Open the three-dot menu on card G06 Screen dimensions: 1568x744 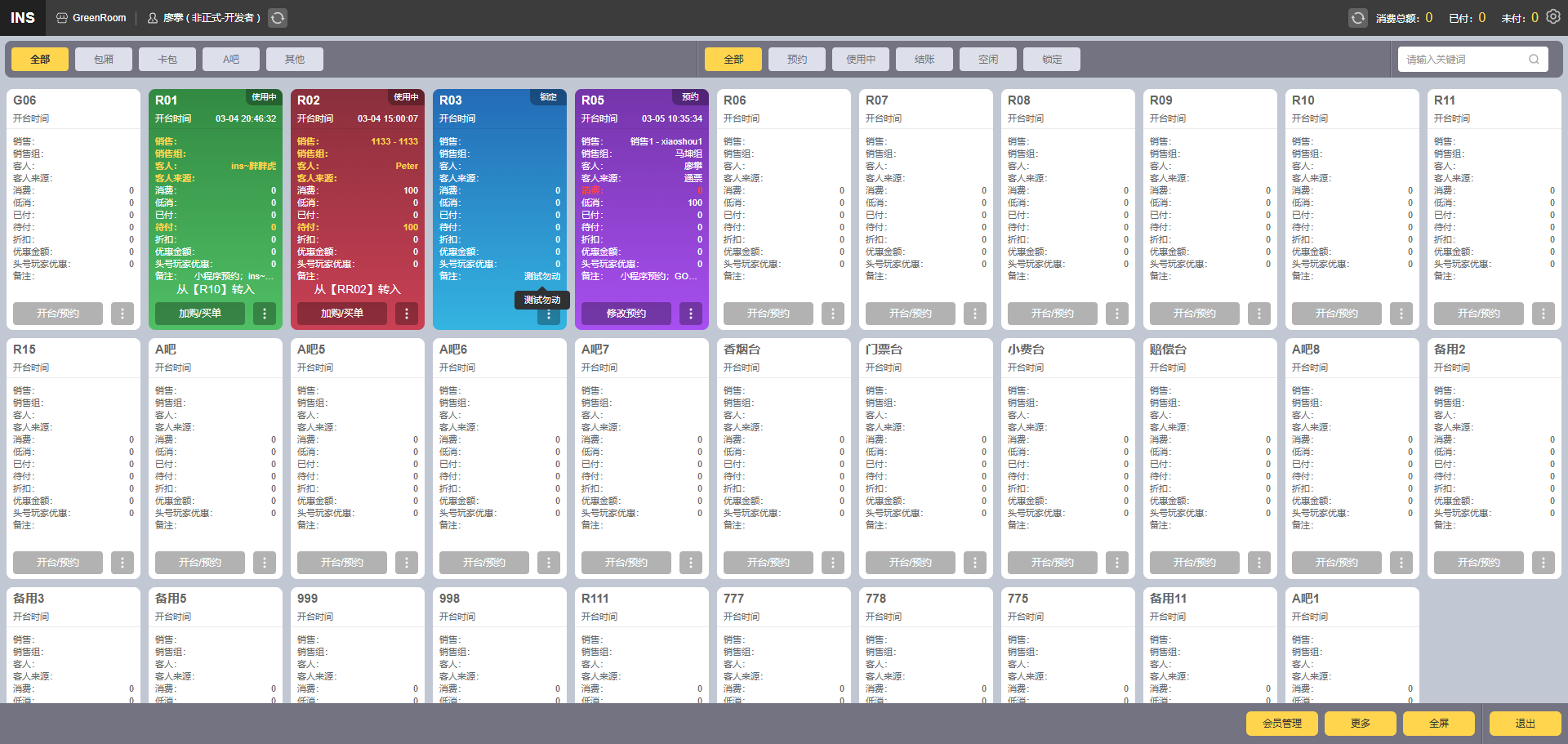tap(122, 314)
